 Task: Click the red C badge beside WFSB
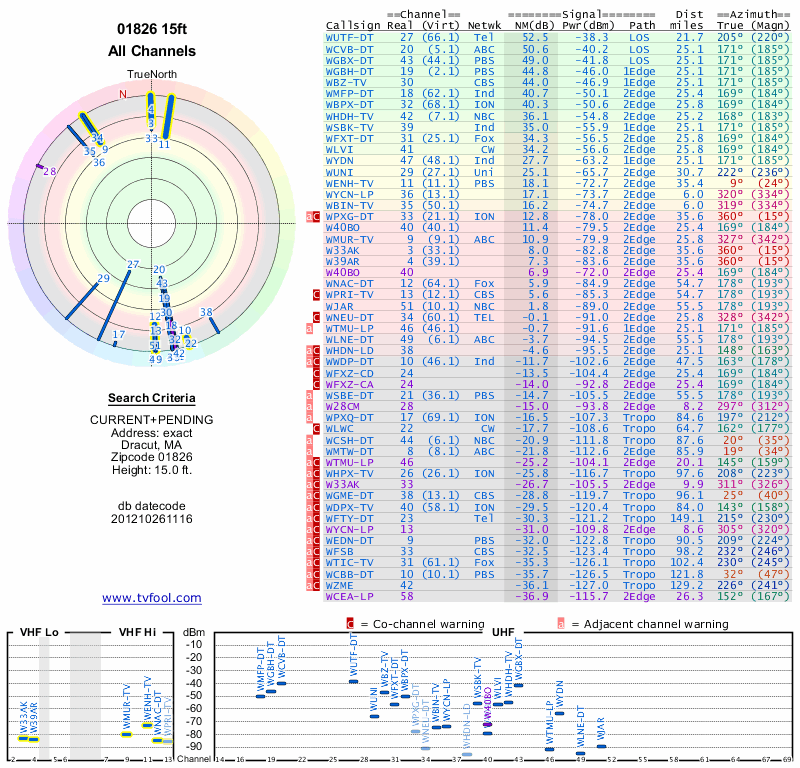316,552
